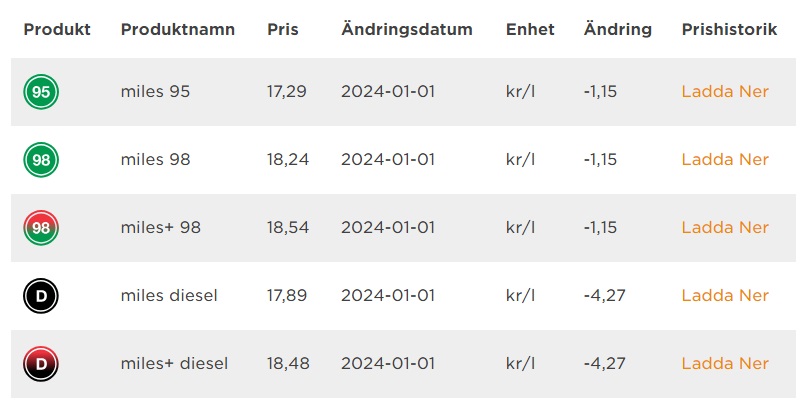This screenshot has width=808, height=400.
Task: Click the red-black miles+ diesel icon
Action: 41,364
